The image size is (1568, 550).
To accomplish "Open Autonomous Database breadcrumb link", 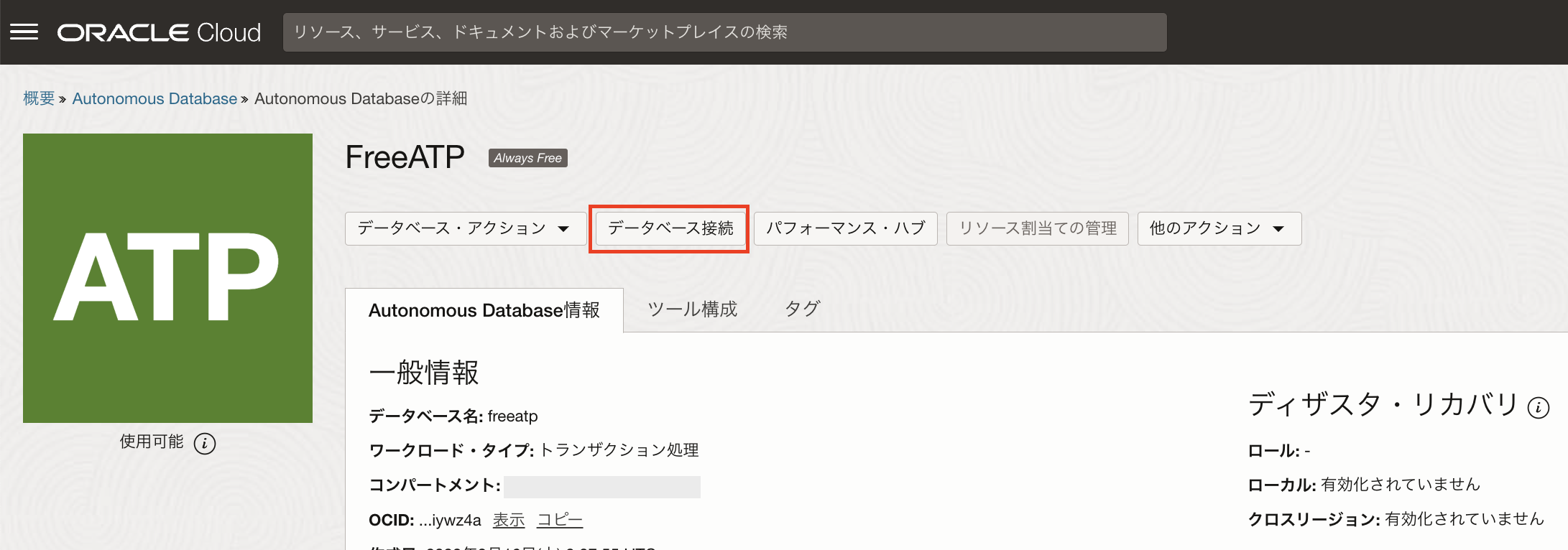I will 155,98.
